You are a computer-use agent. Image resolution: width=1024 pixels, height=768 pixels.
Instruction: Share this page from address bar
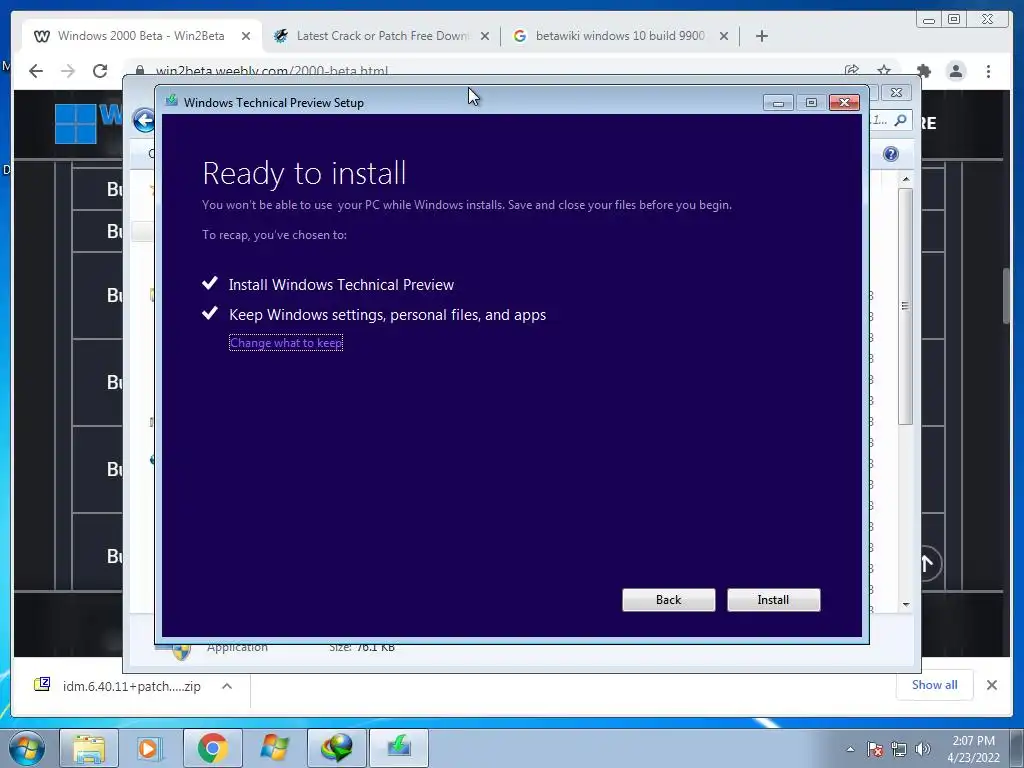[x=852, y=70]
